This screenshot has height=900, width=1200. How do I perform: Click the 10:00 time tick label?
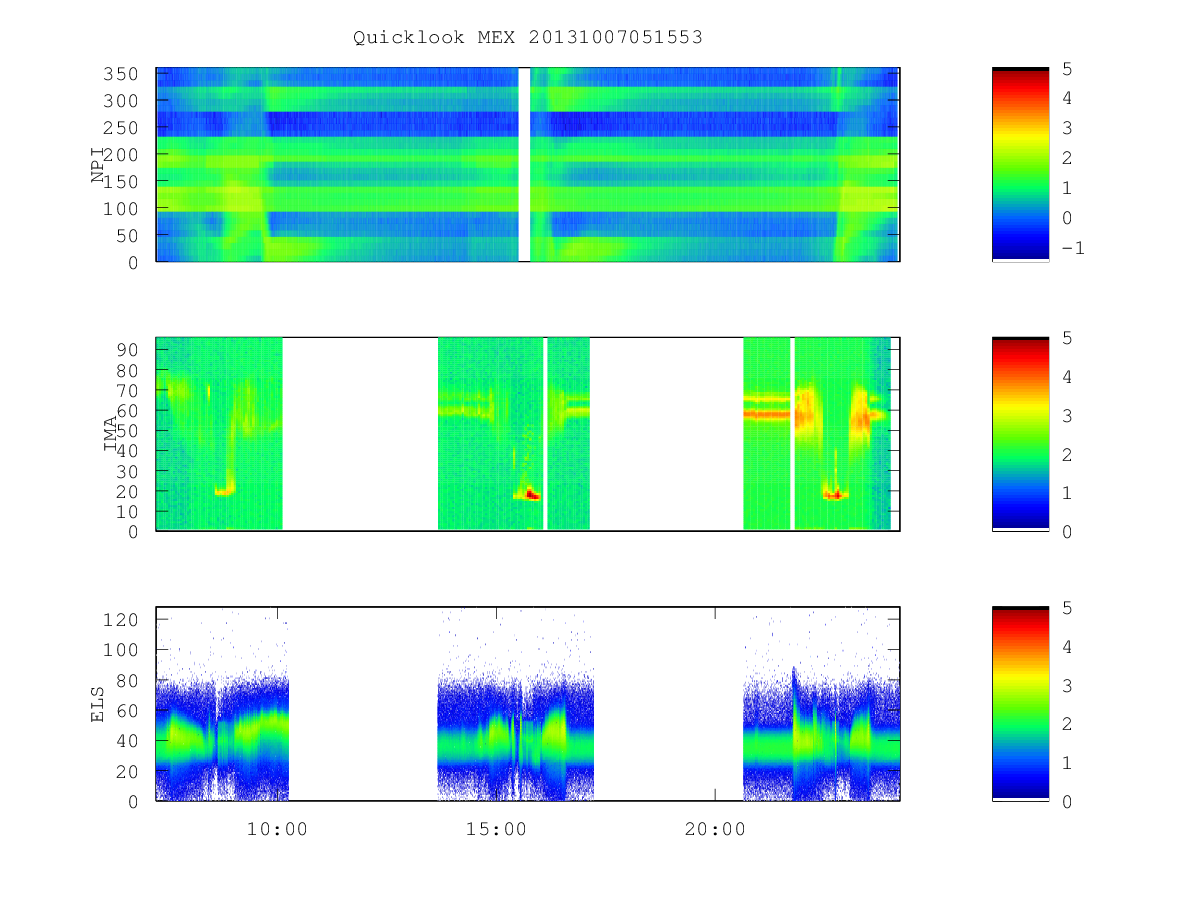[x=277, y=829]
